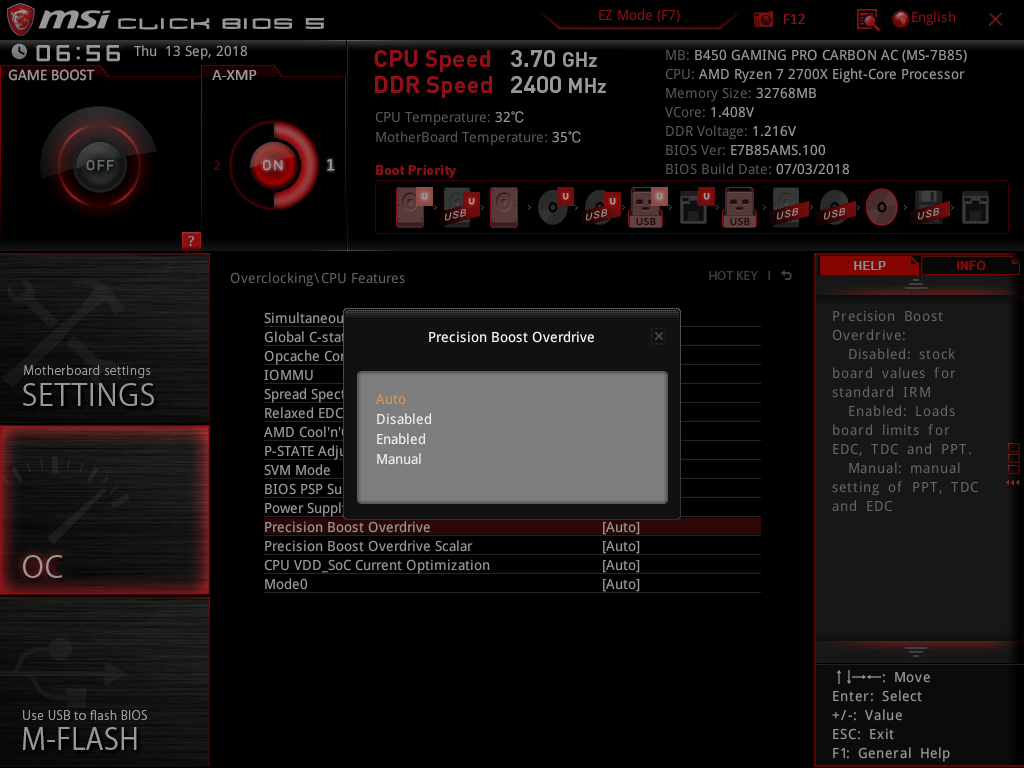Open the BIOS search magnifier icon
1024x768 pixels.
point(867,20)
